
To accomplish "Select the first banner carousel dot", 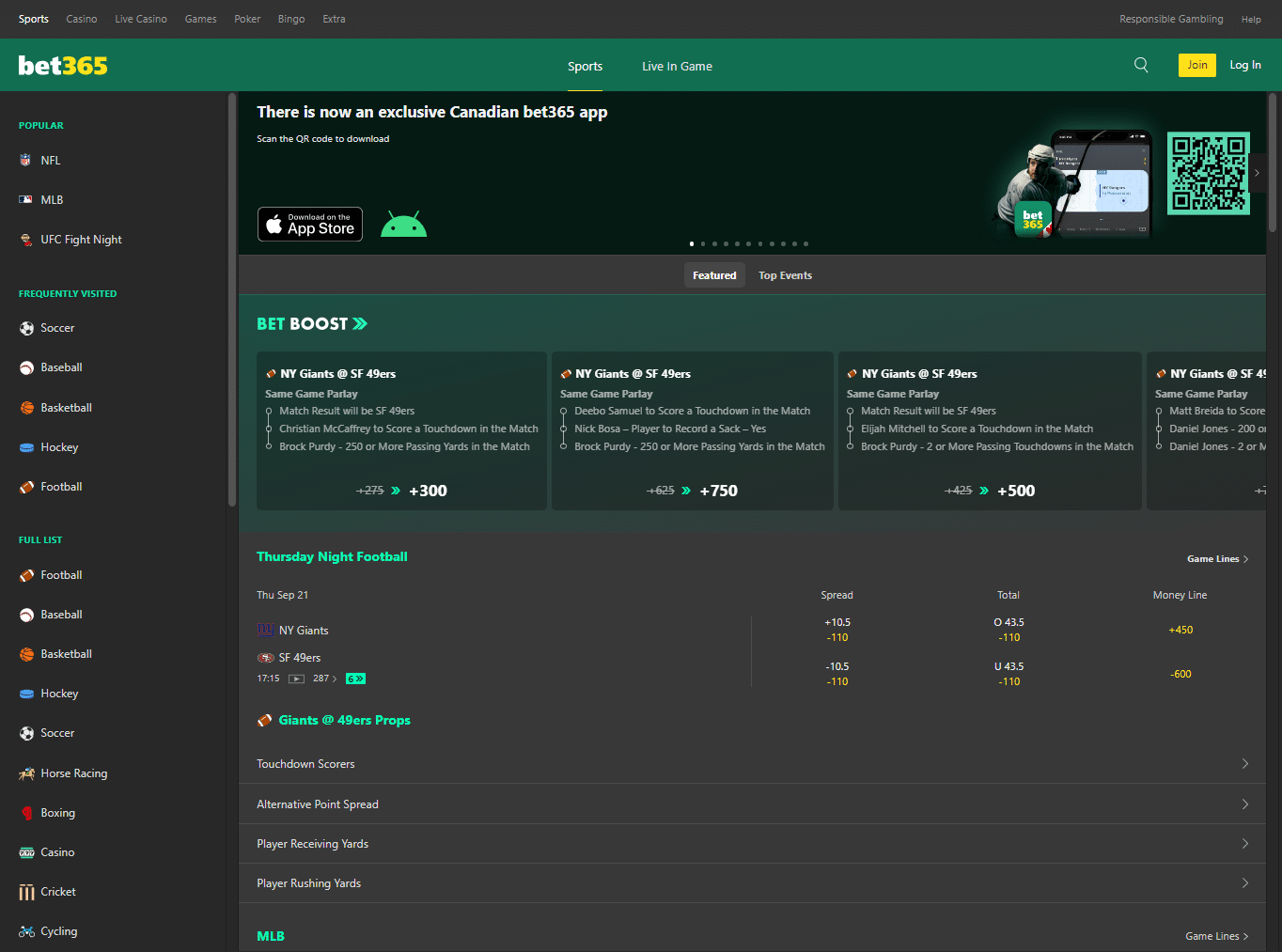I will [692, 243].
